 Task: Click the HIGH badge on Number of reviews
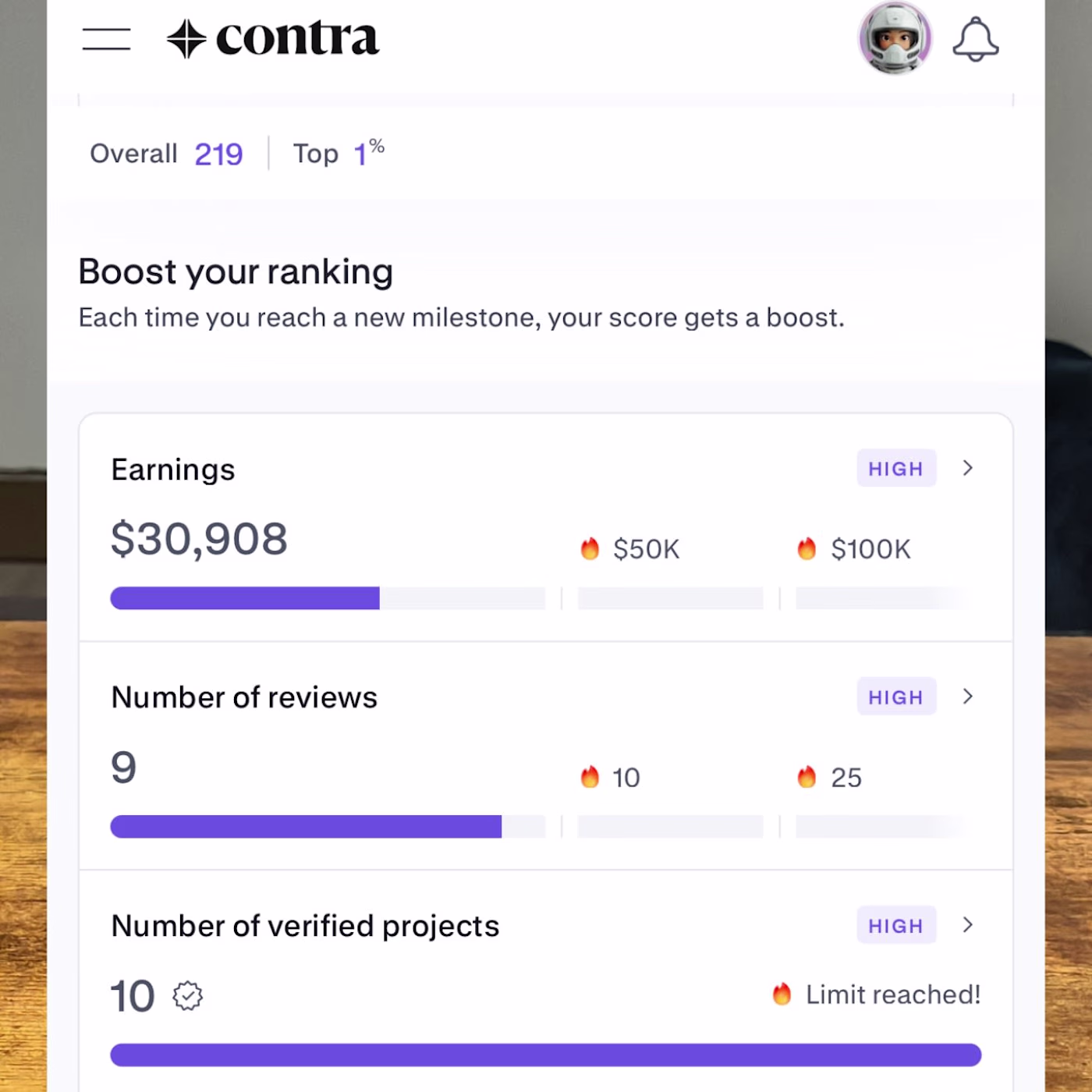click(x=896, y=697)
